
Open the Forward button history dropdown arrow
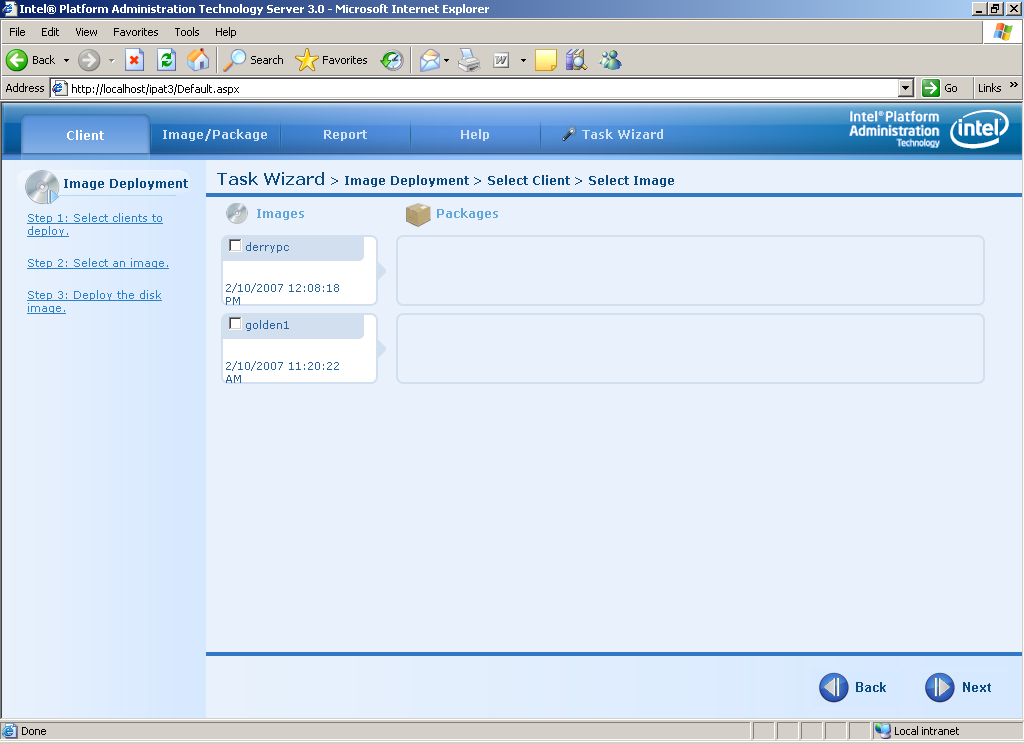[112, 60]
